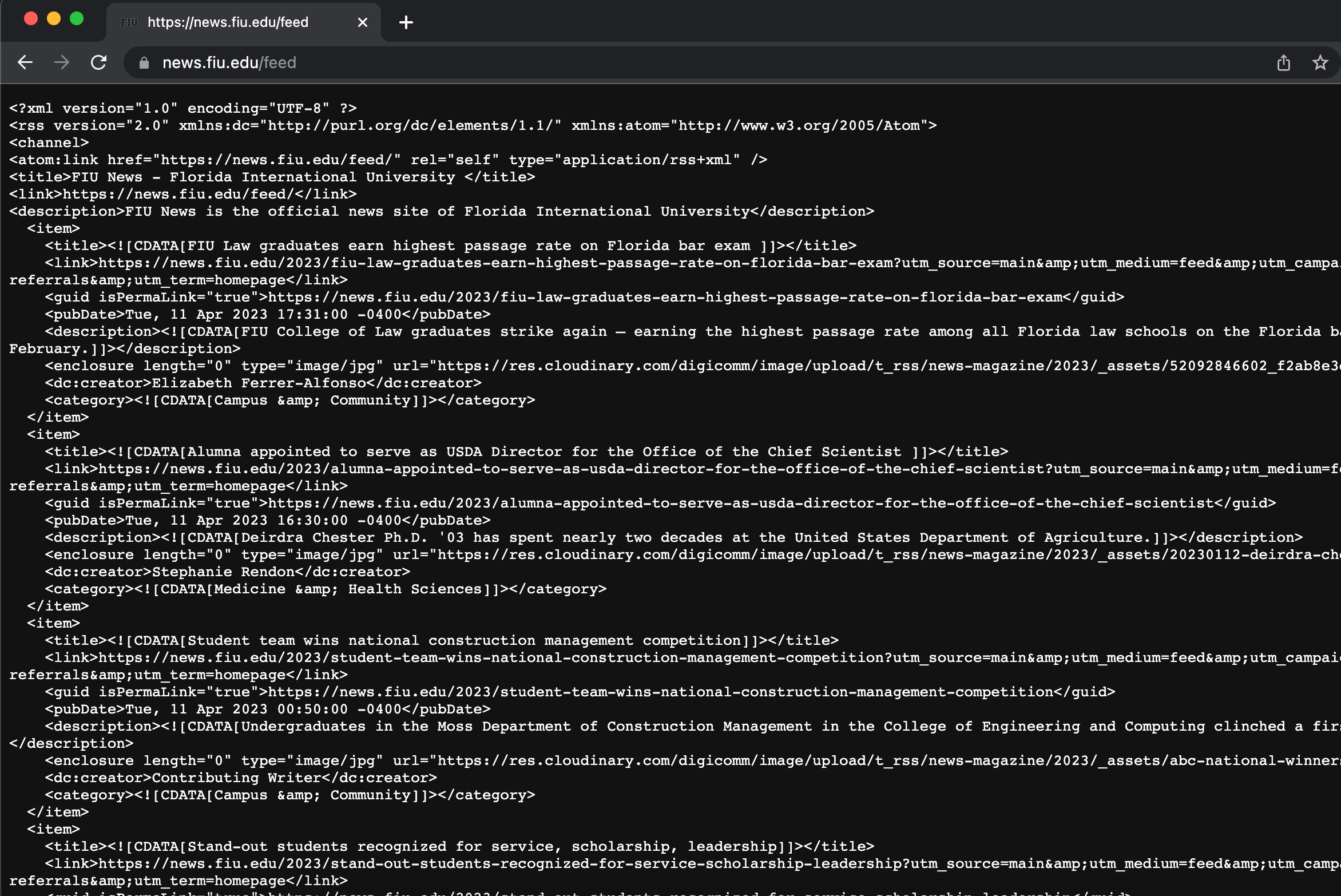Click pubDate Tue, 11 Apr 2023 17:31:00
The height and width of the screenshot is (896, 1341).
(268, 314)
